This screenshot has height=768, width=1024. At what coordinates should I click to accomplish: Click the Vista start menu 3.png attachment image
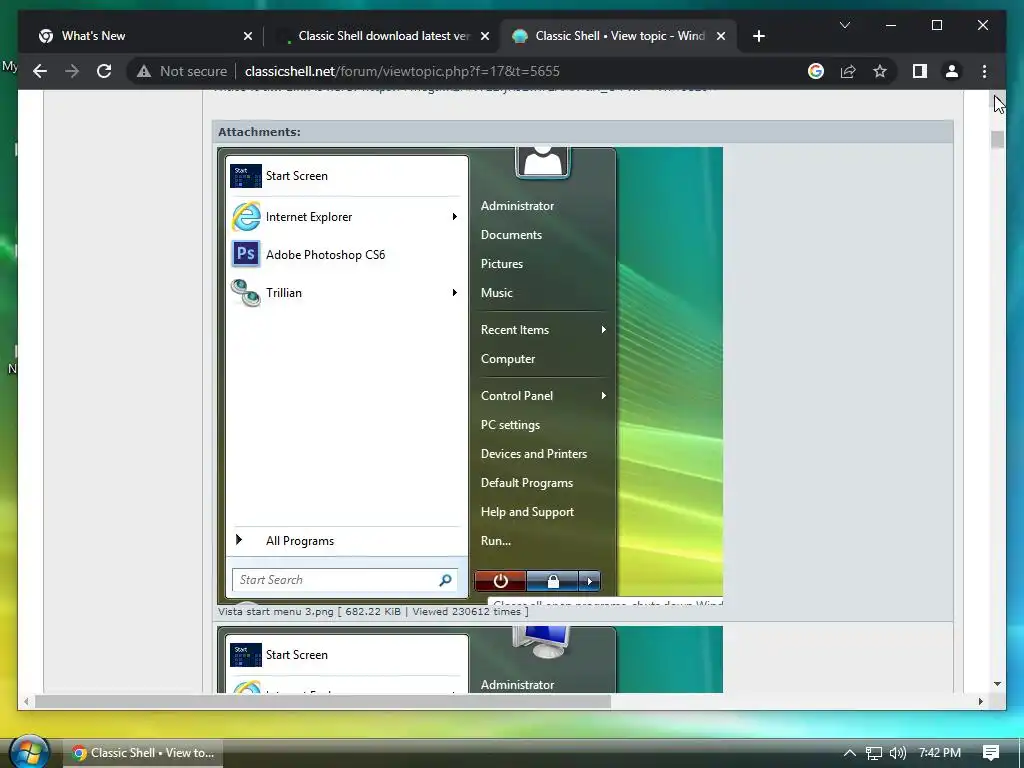tap(470, 376)
